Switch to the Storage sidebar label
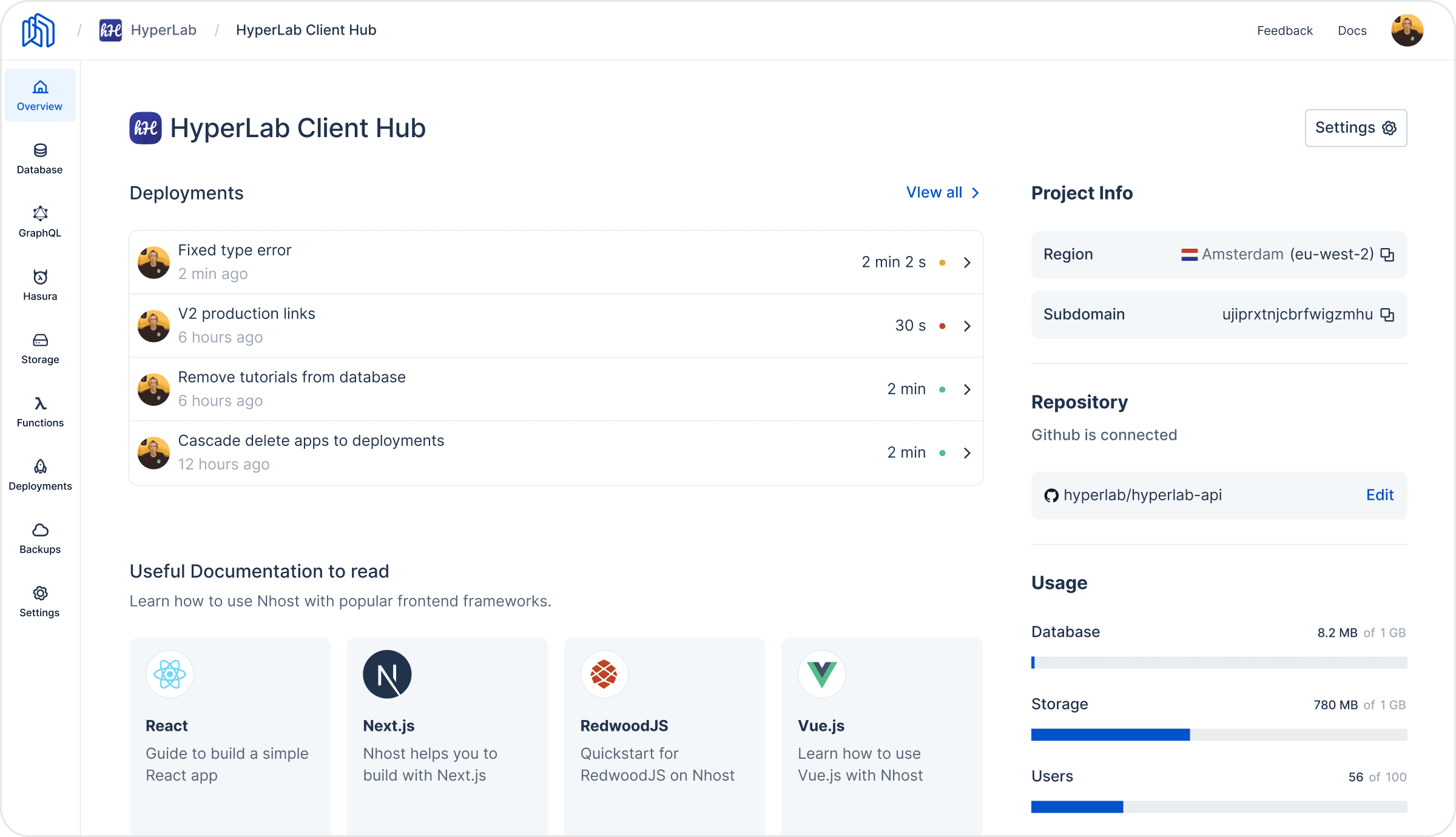 40,360
